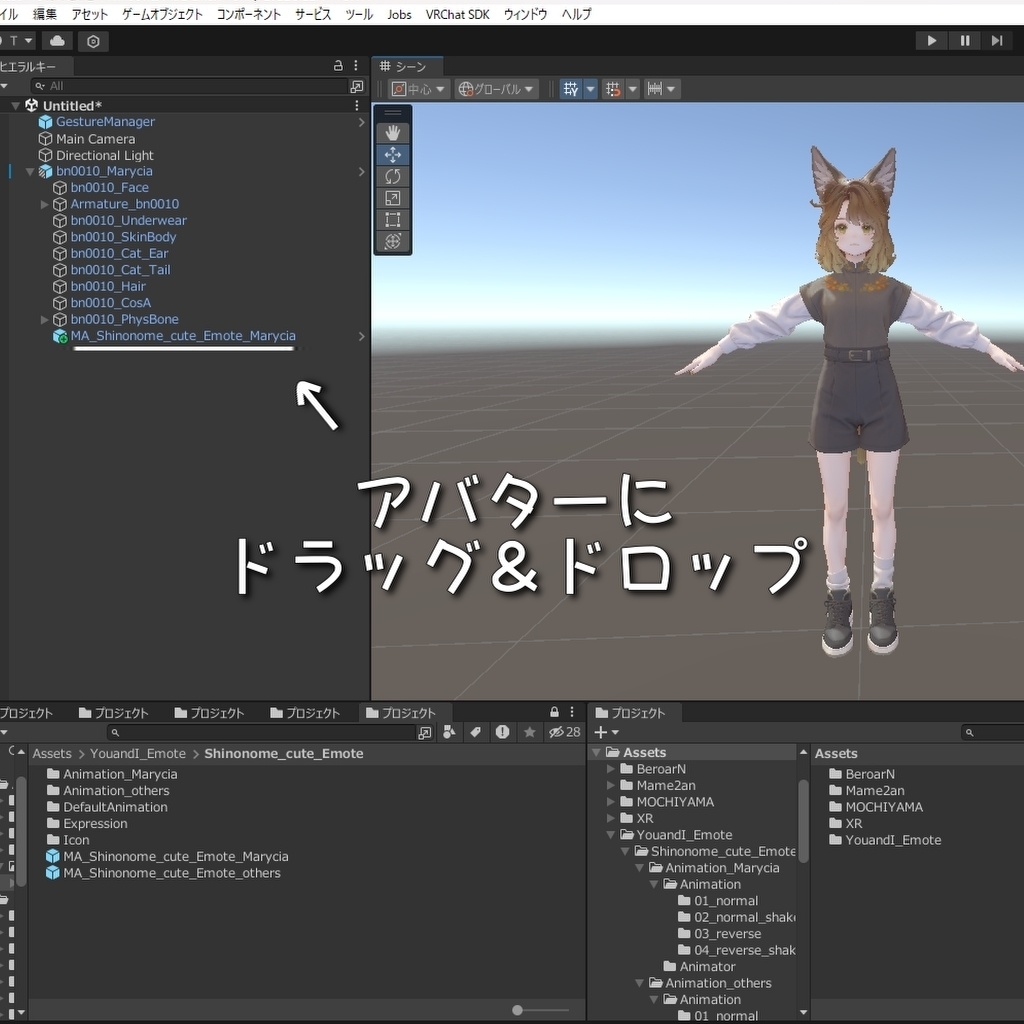Select the Scale tool
Screen dimensions: 1024x1024
392,198
